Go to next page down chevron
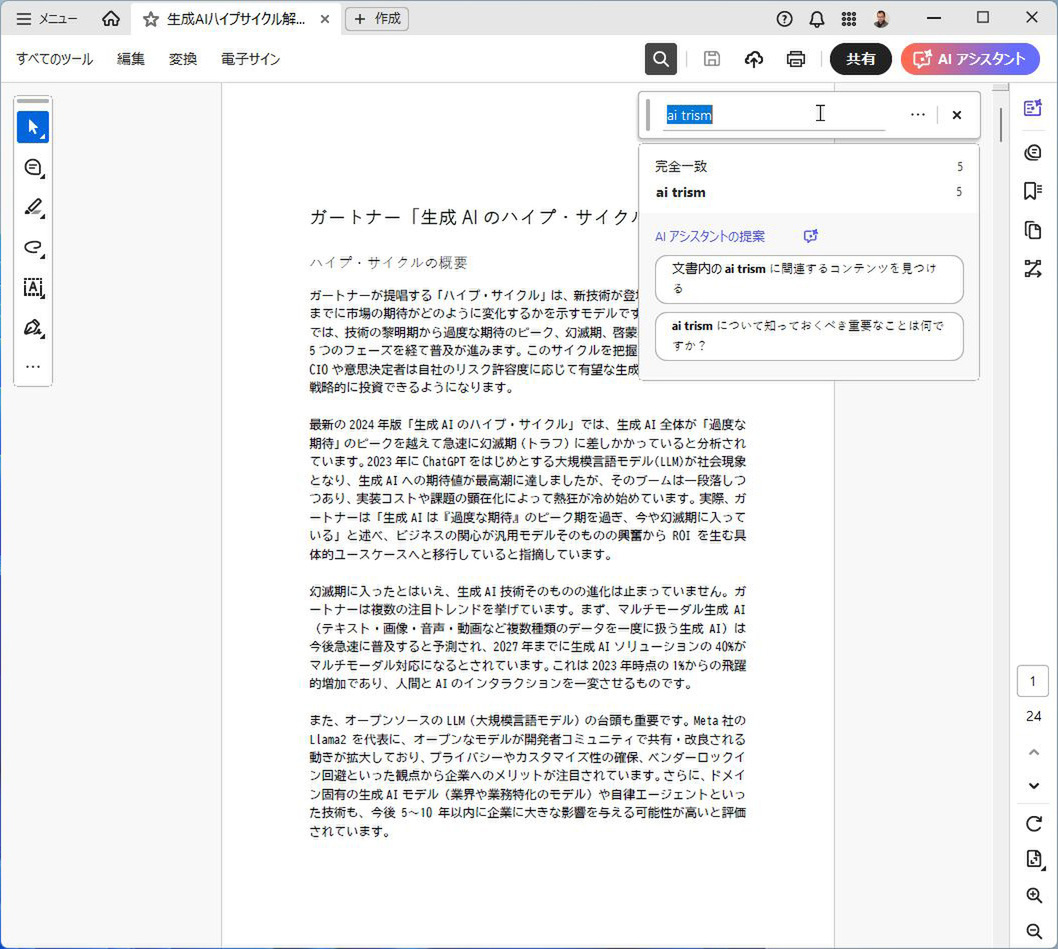This screenshot has width=1058, height=949. pos(1034,786)
